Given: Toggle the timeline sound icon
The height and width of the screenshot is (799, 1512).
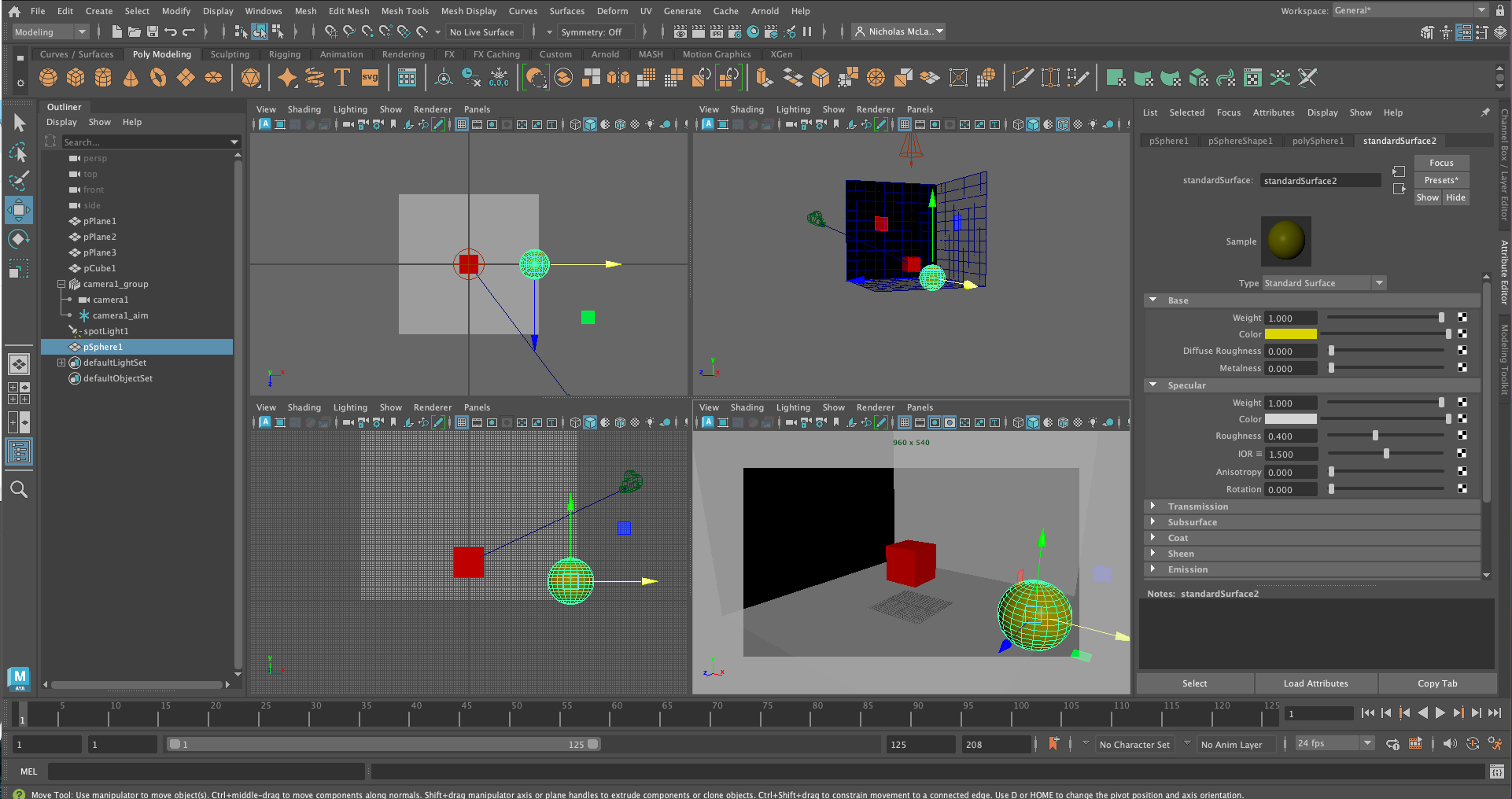Looking at the screenshot, I should [1450, 744].
